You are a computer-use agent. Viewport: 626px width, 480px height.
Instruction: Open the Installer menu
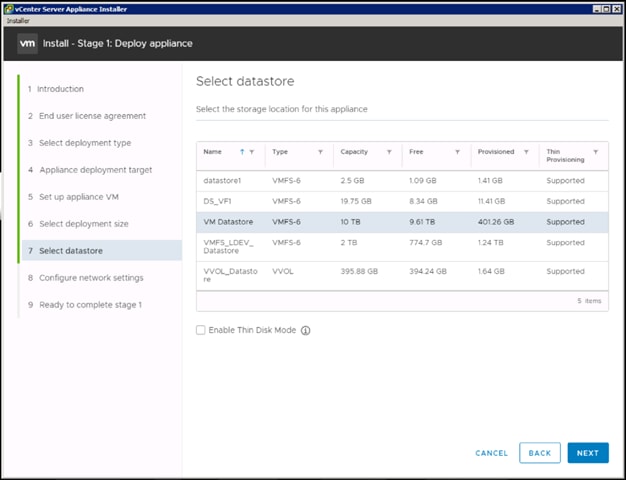[18, 21]
